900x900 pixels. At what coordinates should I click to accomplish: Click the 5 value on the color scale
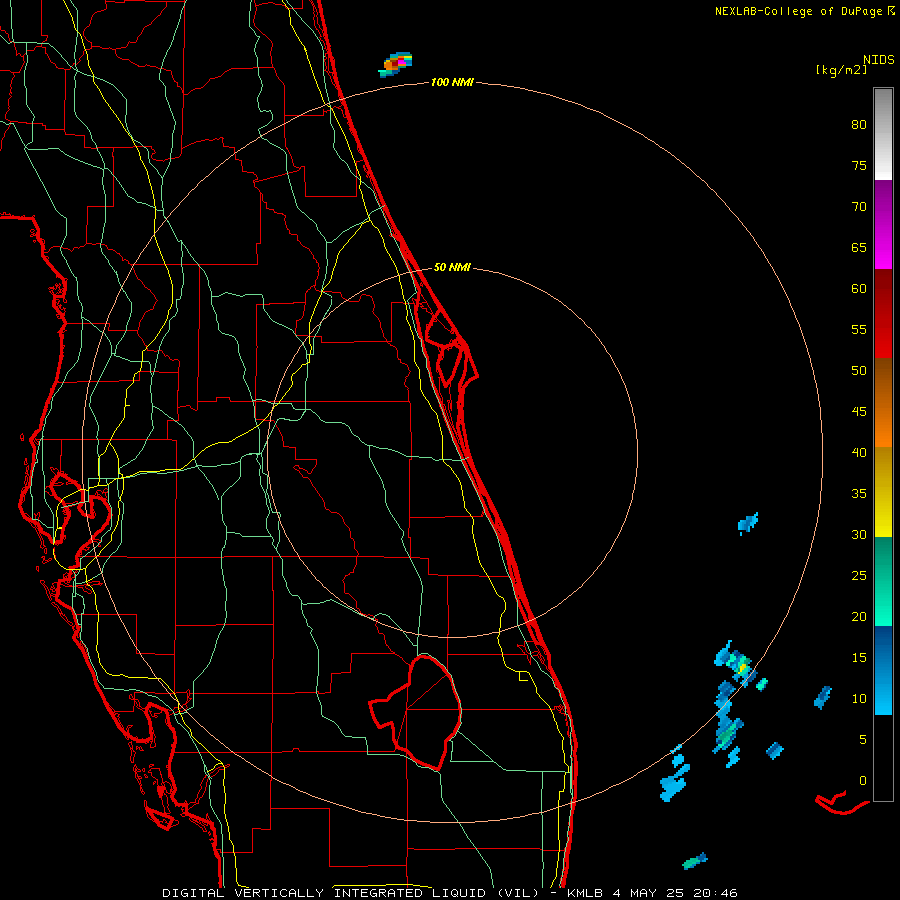click(863, 740)
